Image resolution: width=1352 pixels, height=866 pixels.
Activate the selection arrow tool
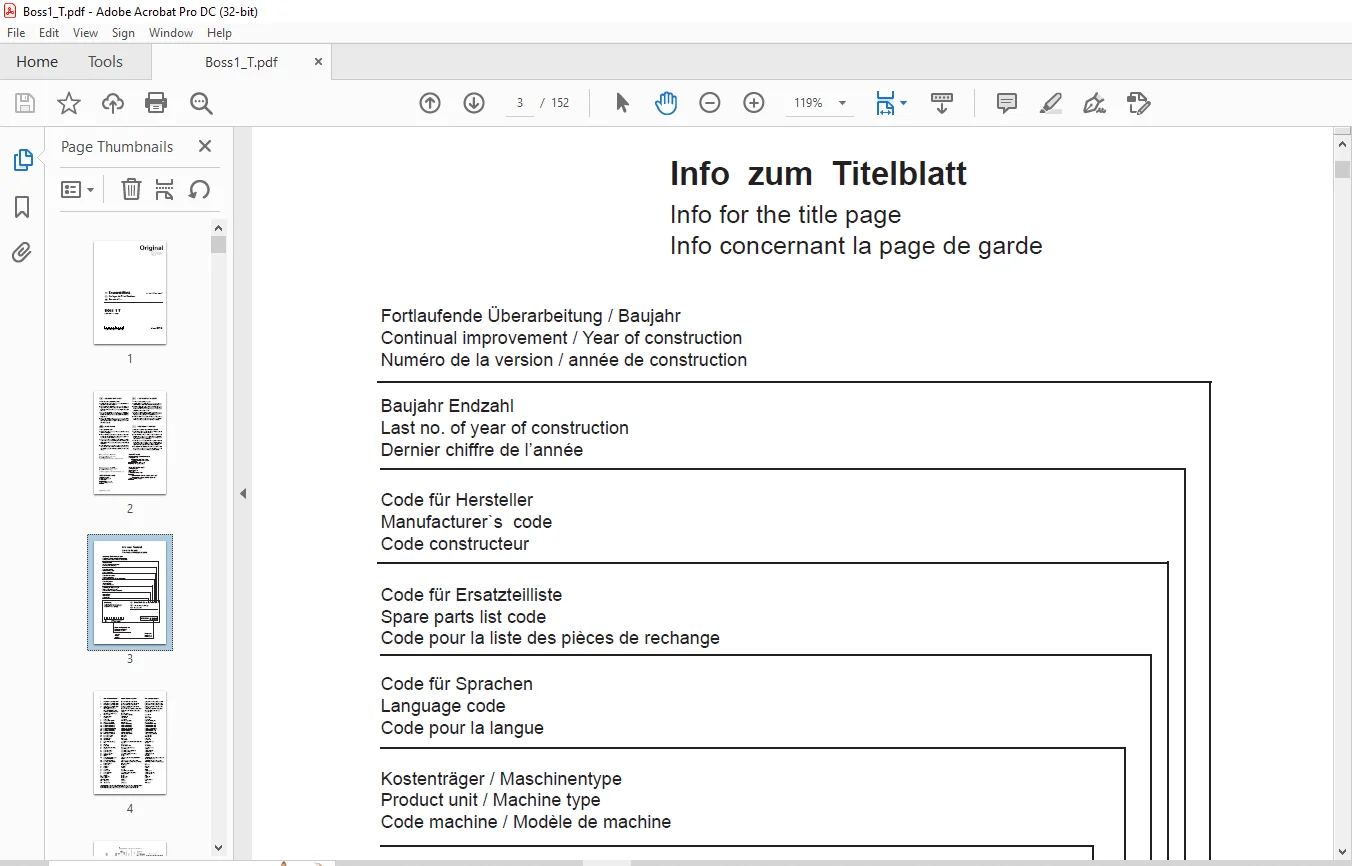[x=622, y=103]
